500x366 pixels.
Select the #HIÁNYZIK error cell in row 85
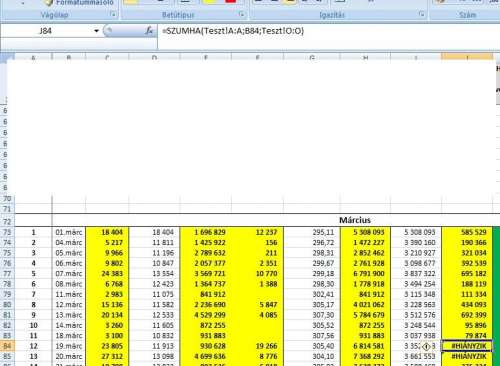tap(467, 356)
